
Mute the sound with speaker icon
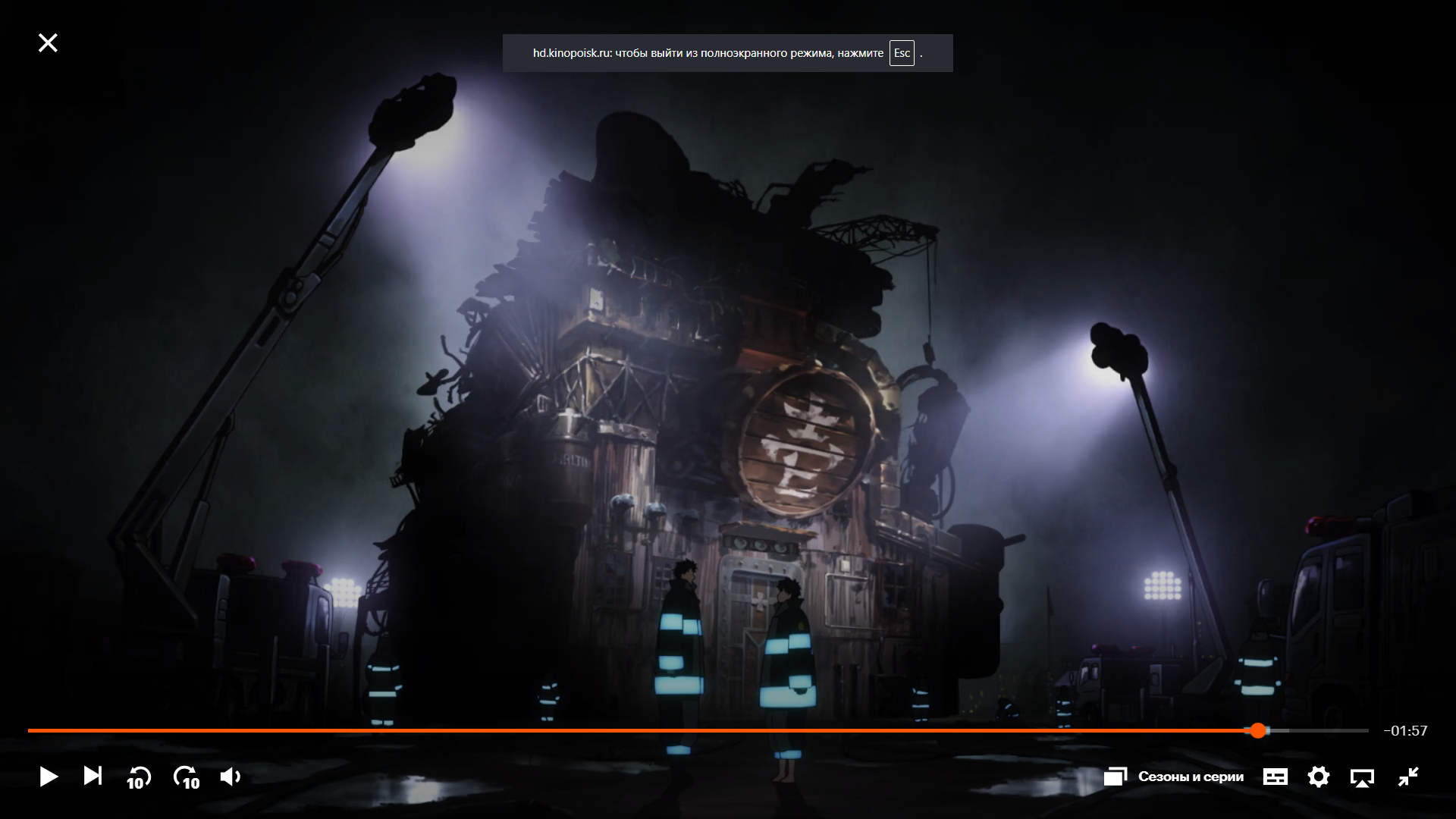pyautogui.click(x=230, y=777)
